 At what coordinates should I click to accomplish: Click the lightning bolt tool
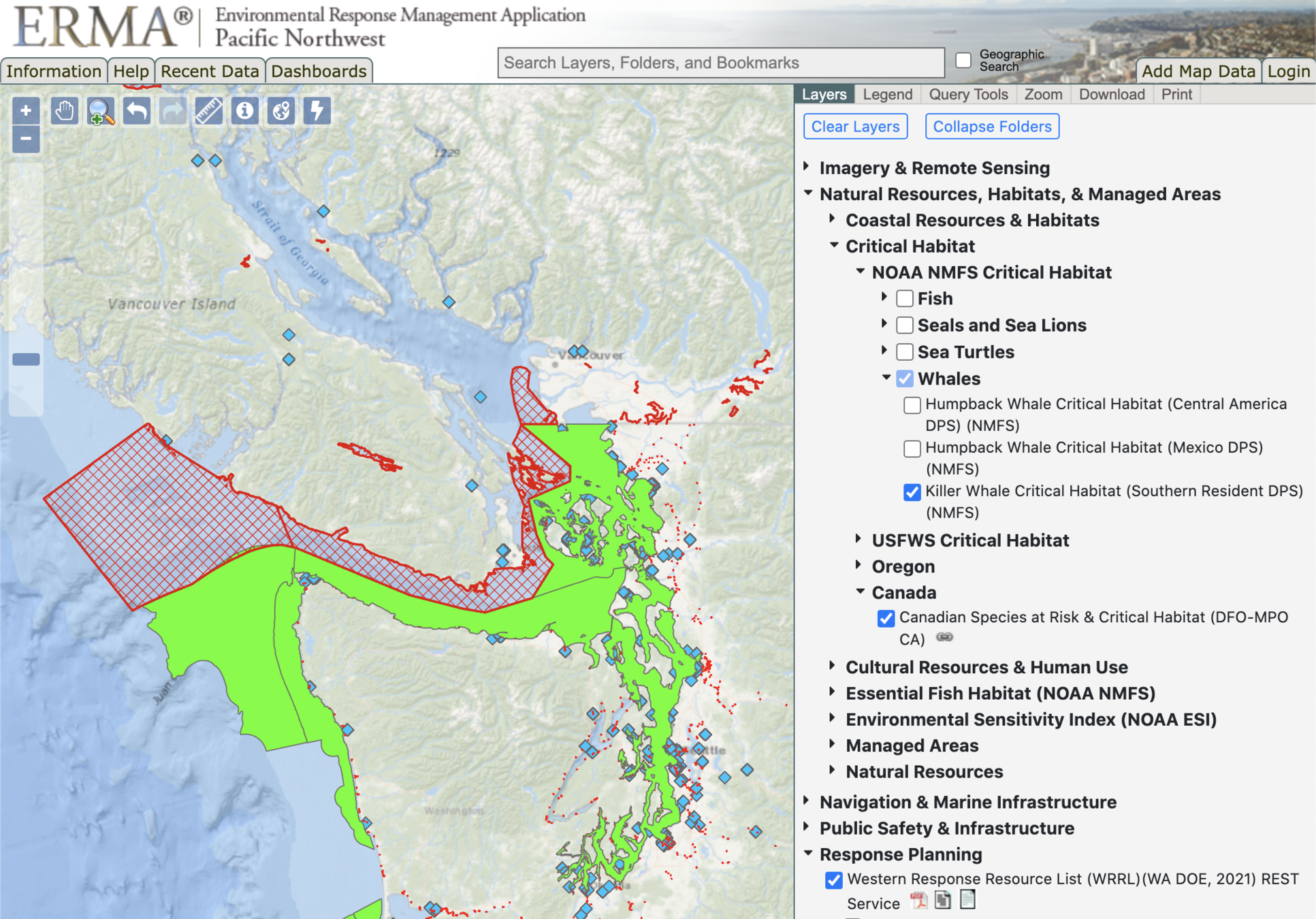pos(317,111)
